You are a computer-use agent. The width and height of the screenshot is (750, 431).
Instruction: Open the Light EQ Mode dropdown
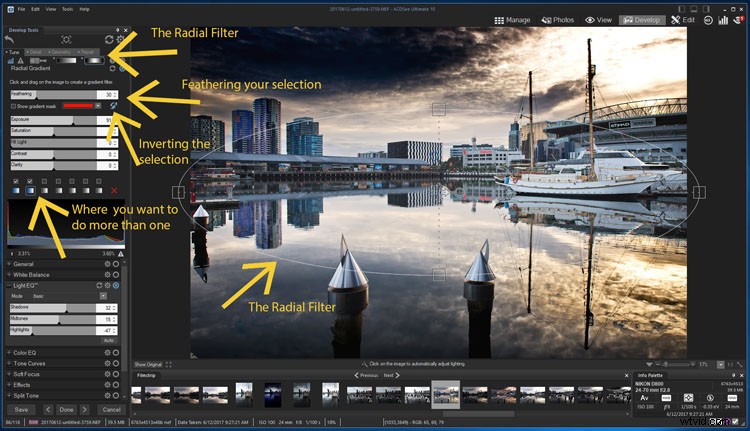pos(103,296)
